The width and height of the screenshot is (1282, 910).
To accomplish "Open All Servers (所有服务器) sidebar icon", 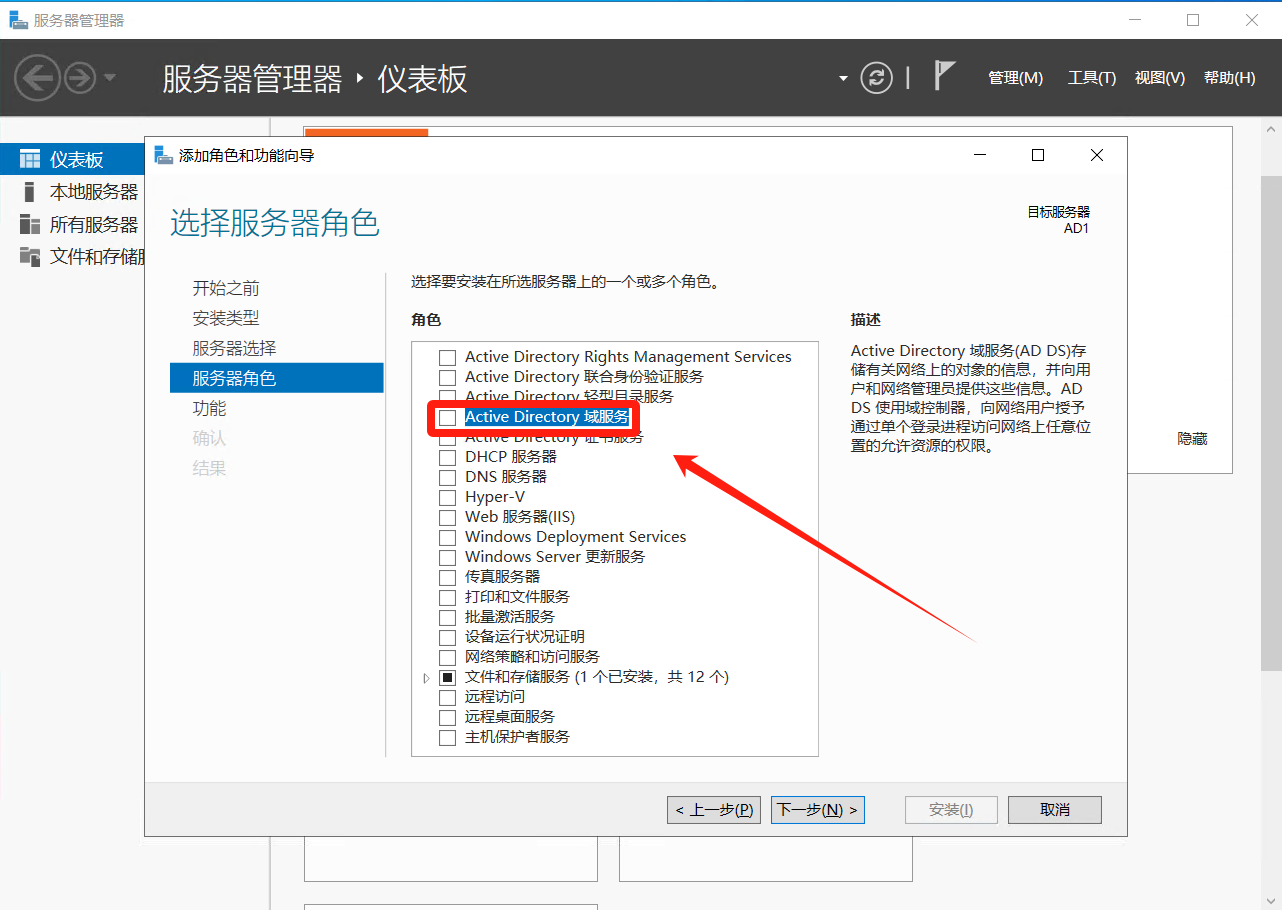I will click(x=30, y=224).
